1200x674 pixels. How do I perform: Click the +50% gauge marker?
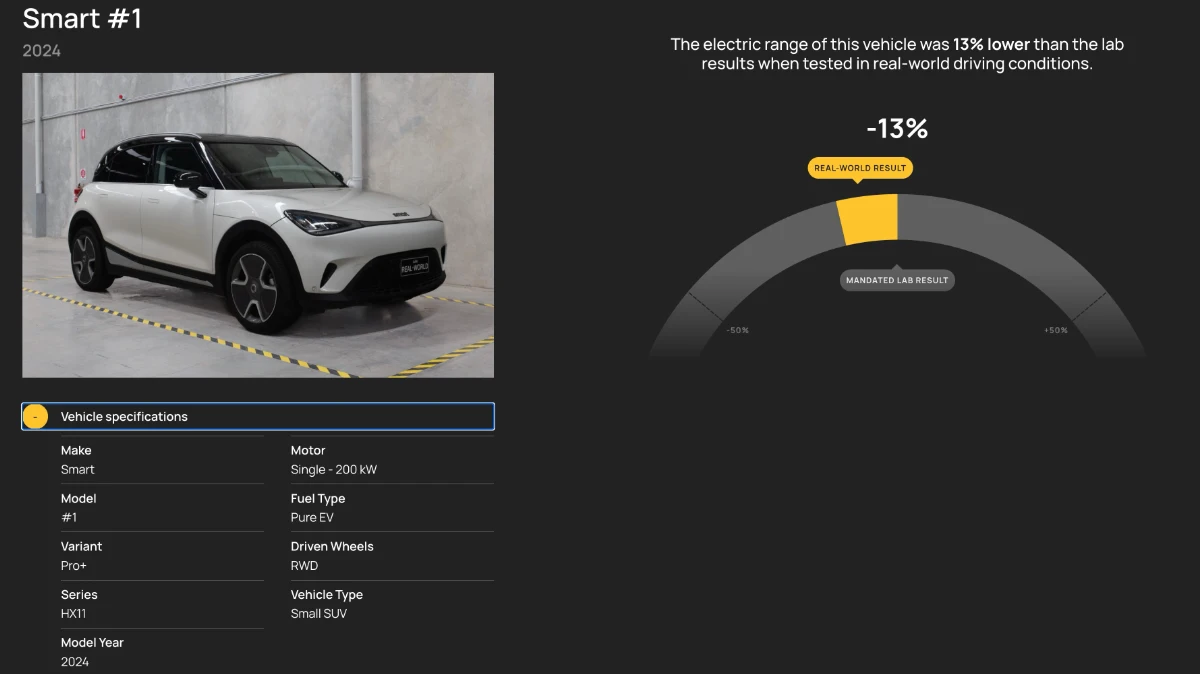[x=1055, y=330]
